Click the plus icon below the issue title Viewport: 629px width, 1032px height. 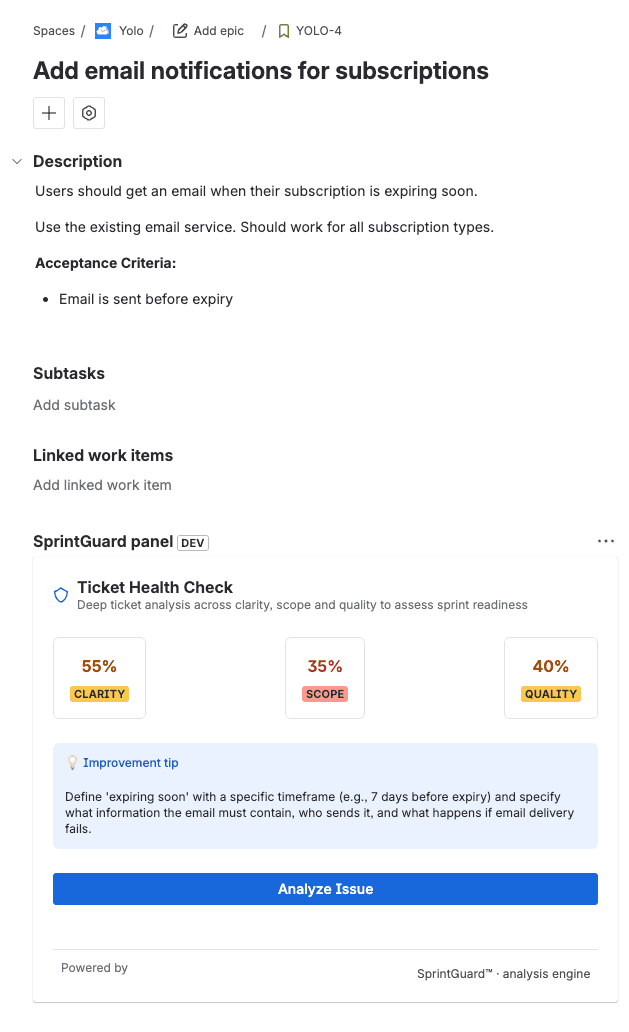tap(49, 112)
